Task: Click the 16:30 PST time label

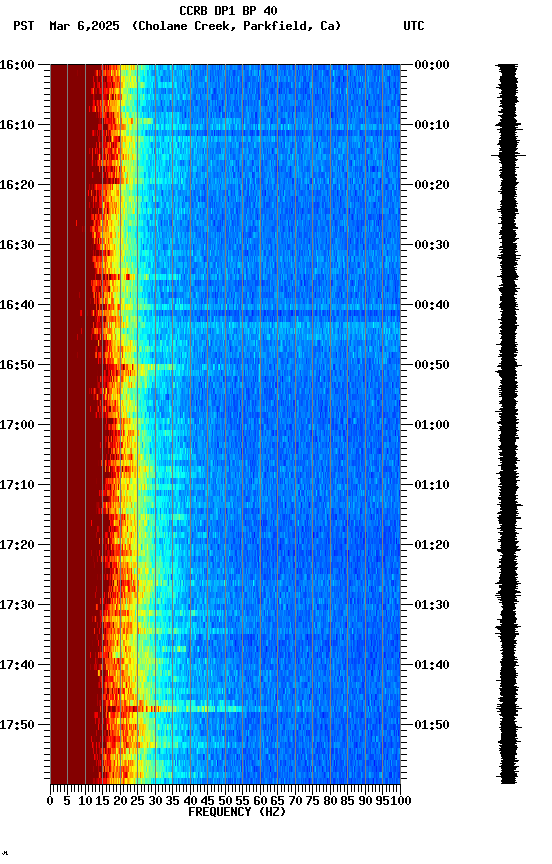Action: click(17, 245)
